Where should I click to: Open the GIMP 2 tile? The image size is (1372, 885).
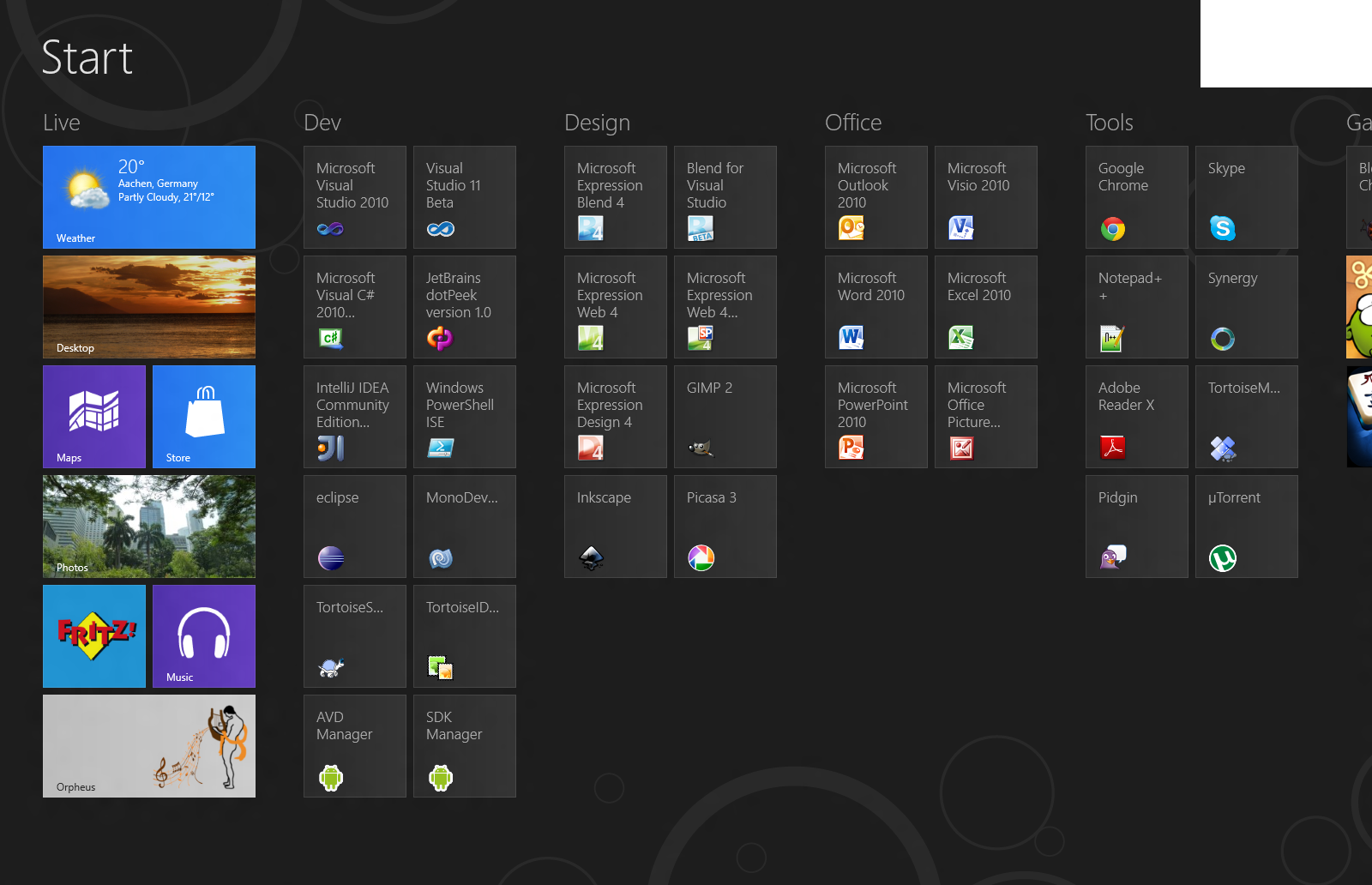coord(725,417)
